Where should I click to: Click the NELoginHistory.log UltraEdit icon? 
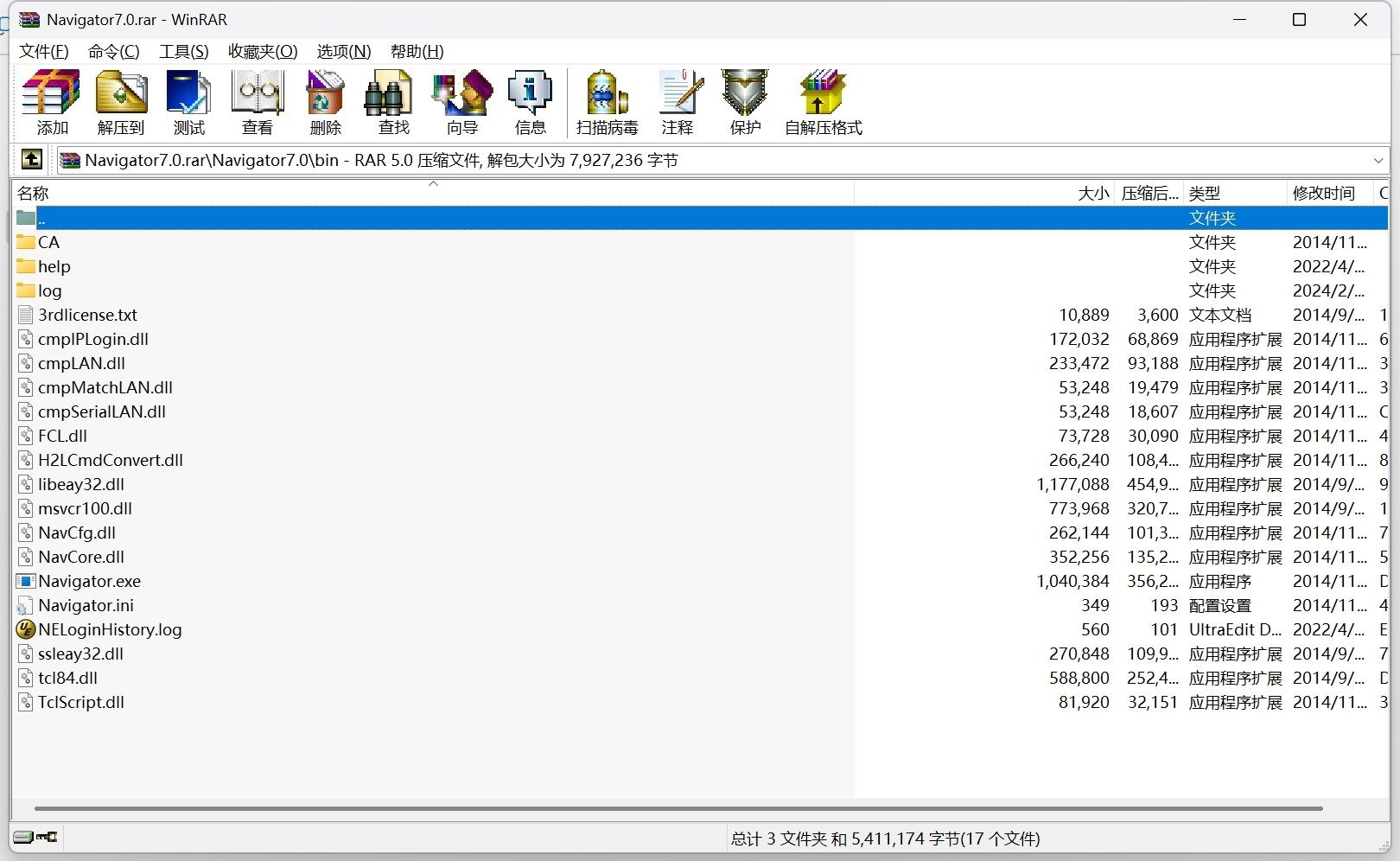[x=26, y=629]
